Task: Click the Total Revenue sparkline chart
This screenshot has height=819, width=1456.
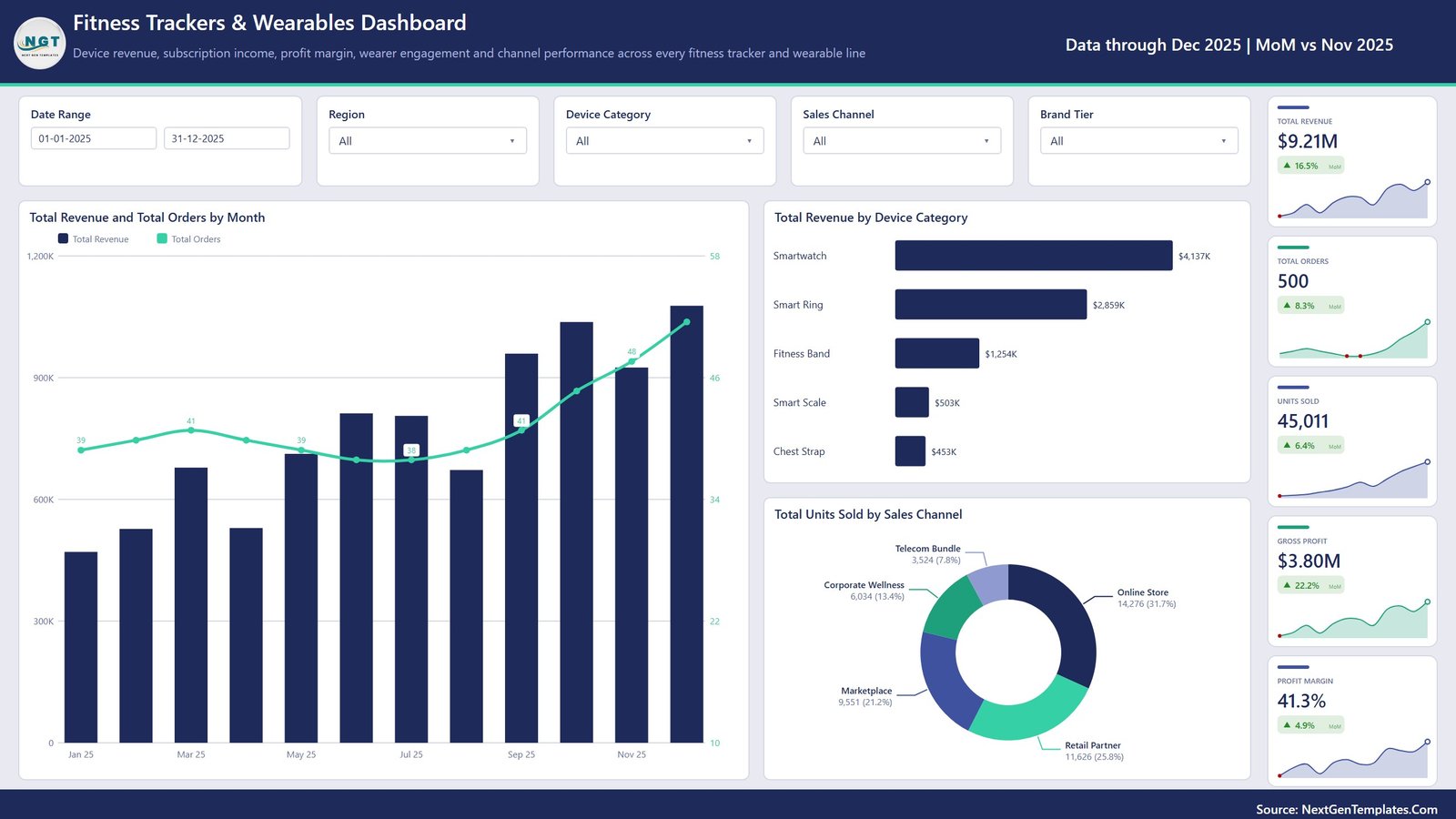Action: (1353, 200)
